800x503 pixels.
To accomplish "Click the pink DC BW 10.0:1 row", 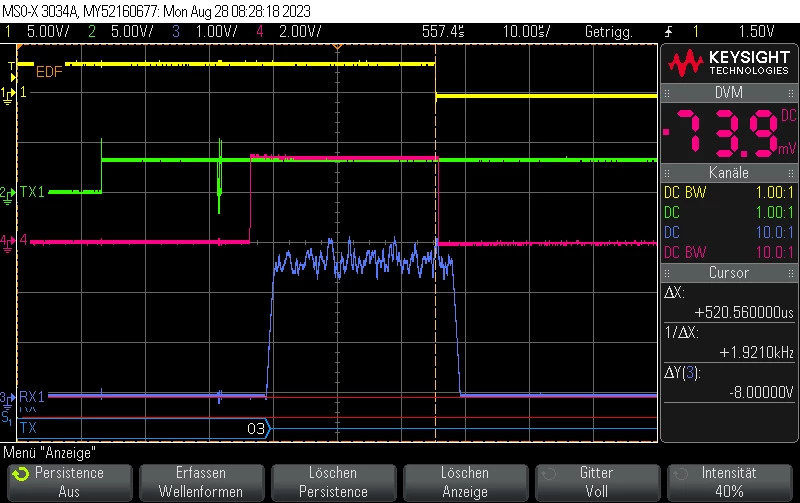I will pos(729,252).
